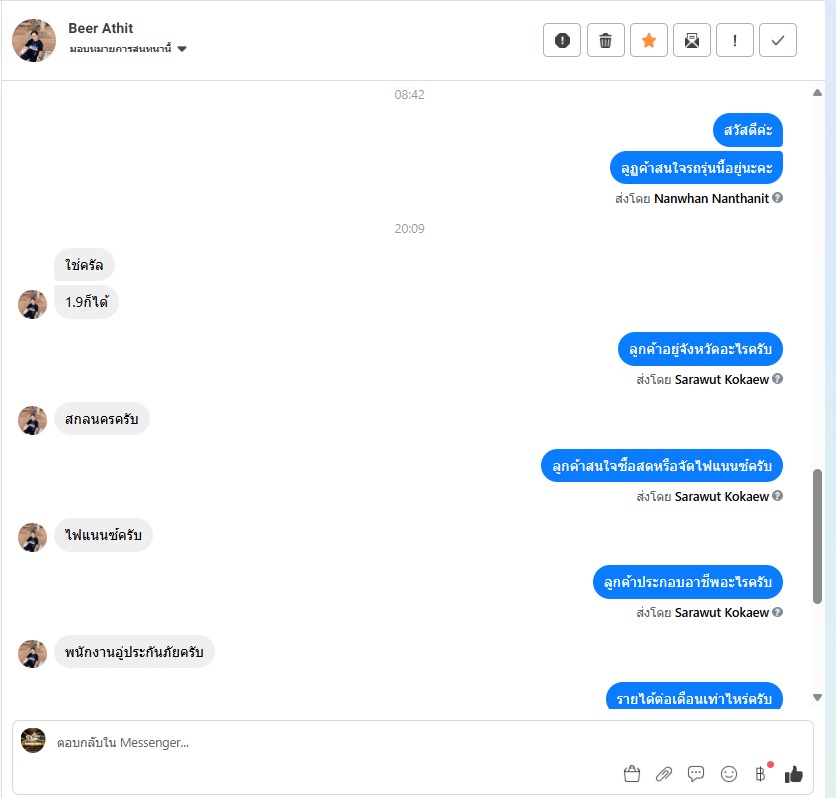Open Beer Athit profile picture in header
The image size is (836, 798).
click(x=34, y=41)
